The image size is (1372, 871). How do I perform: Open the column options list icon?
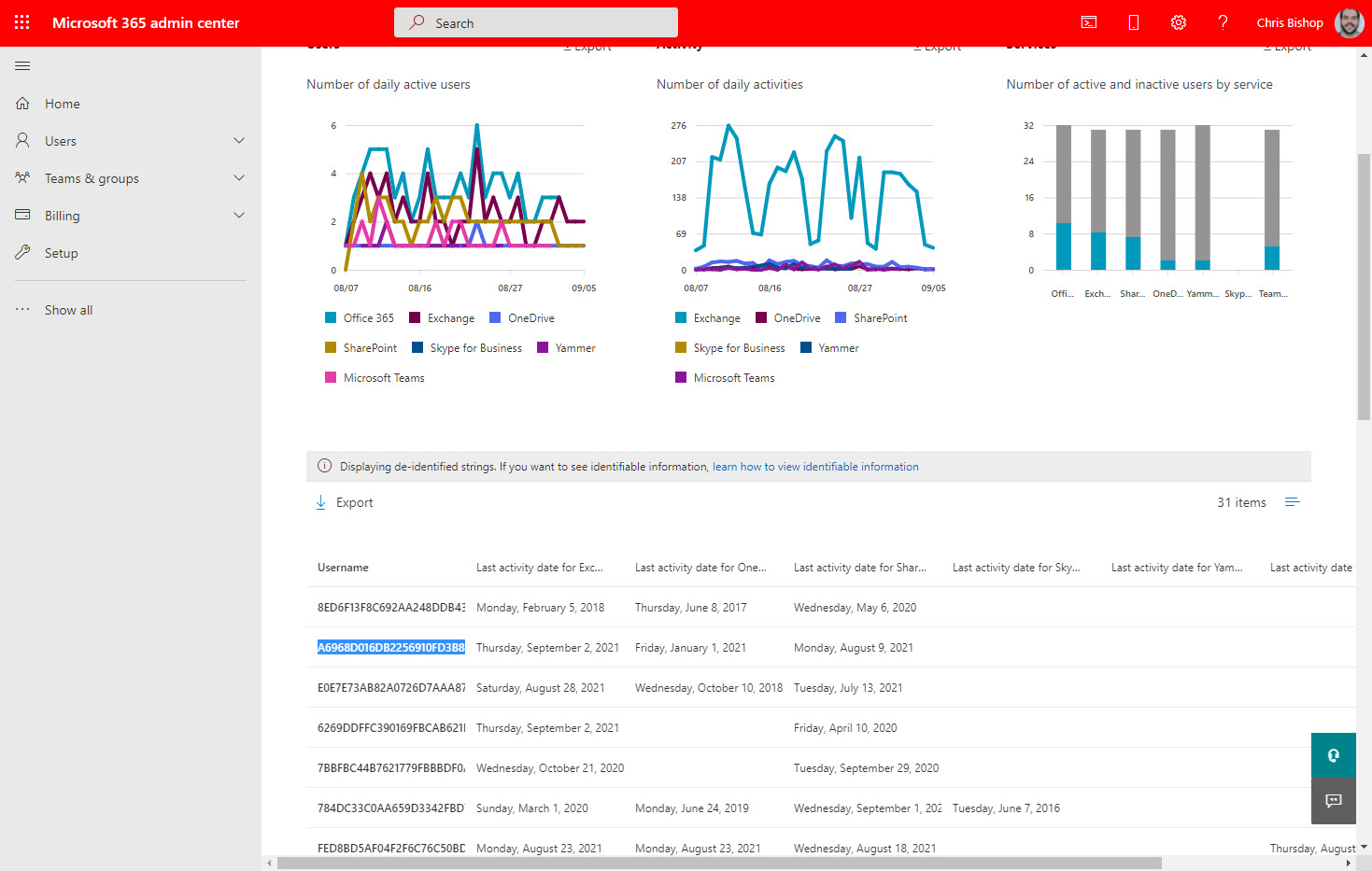[1292, 502]
